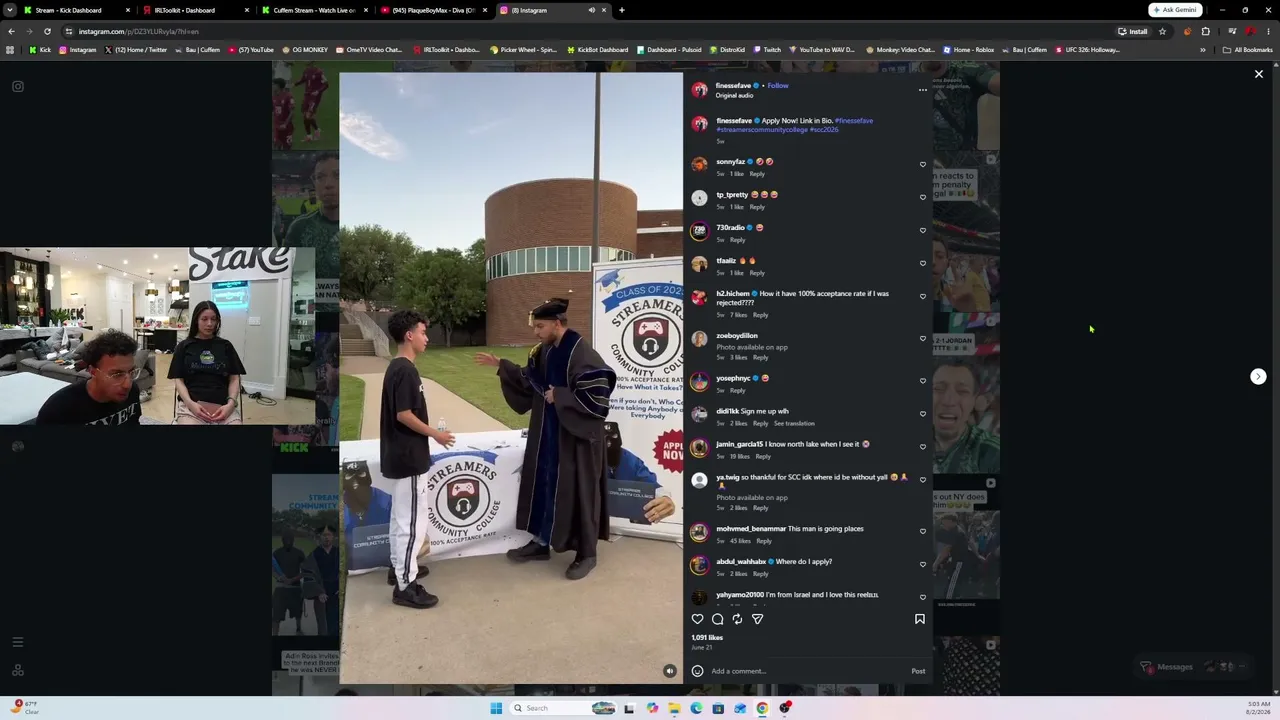Open emoji picker in comment box
Image resolution: width=1280 pixels, height=720 pixels.
[697, 671]
